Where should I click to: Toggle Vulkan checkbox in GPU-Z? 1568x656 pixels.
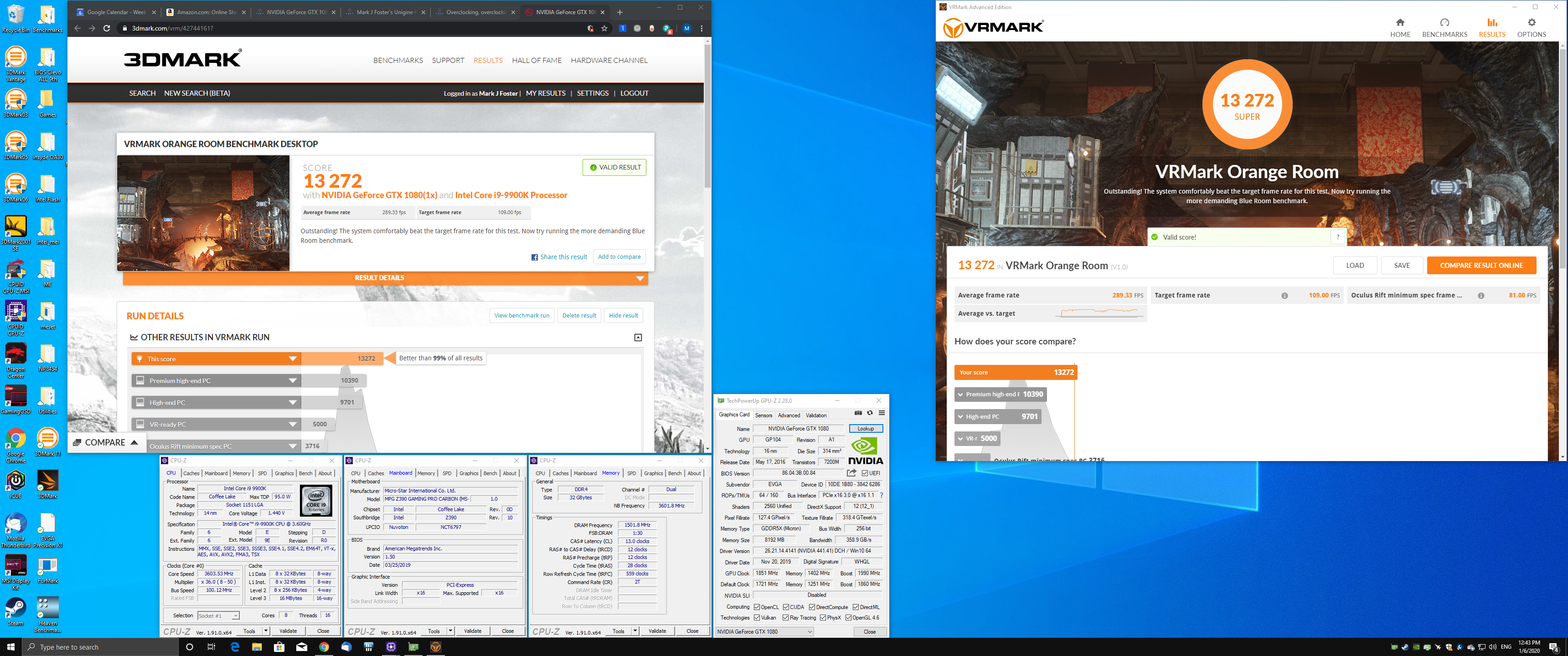[757, 618]
